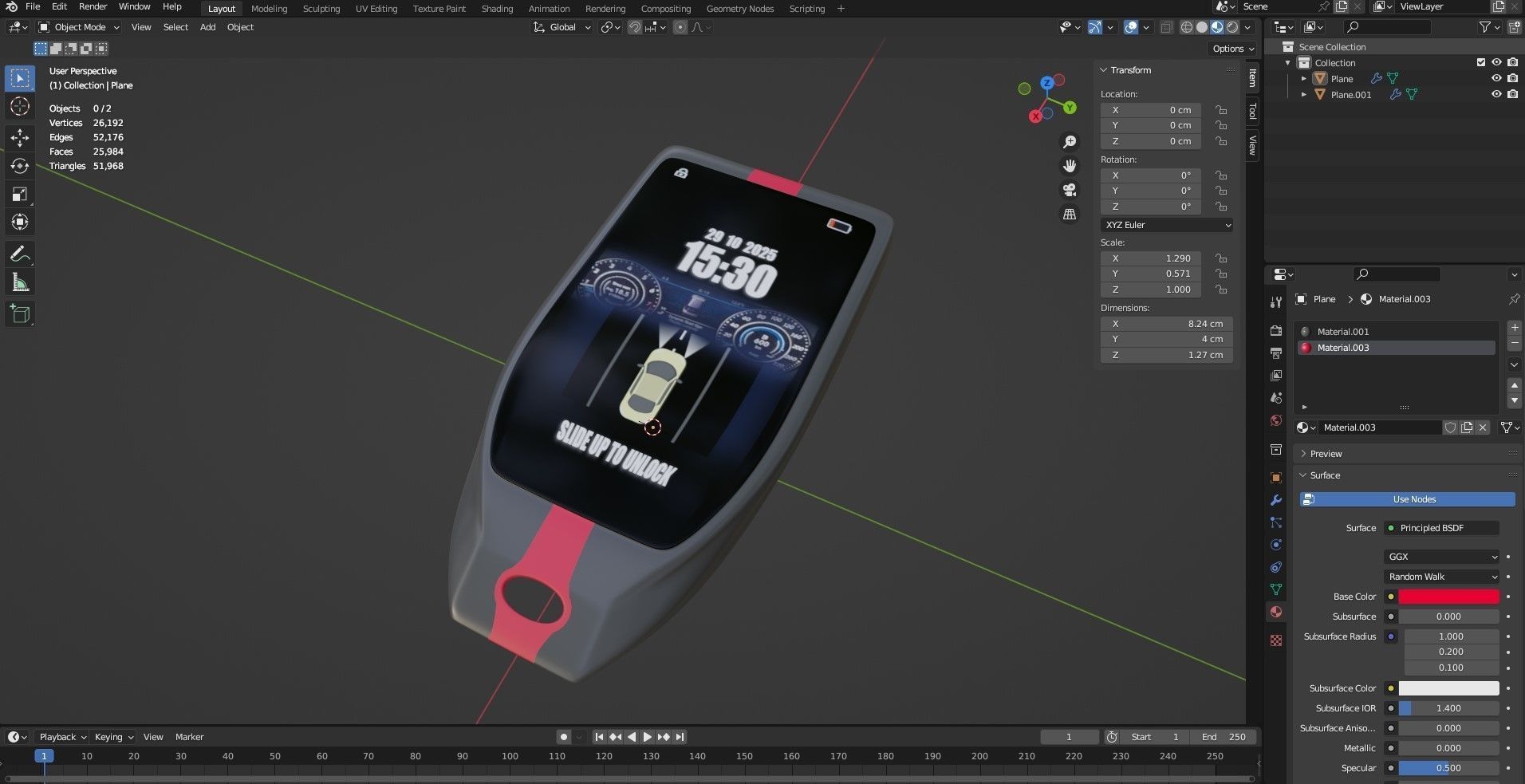Click Principled BSDF surface shader button
The image size is (1525, 784).
(1442, 528)
